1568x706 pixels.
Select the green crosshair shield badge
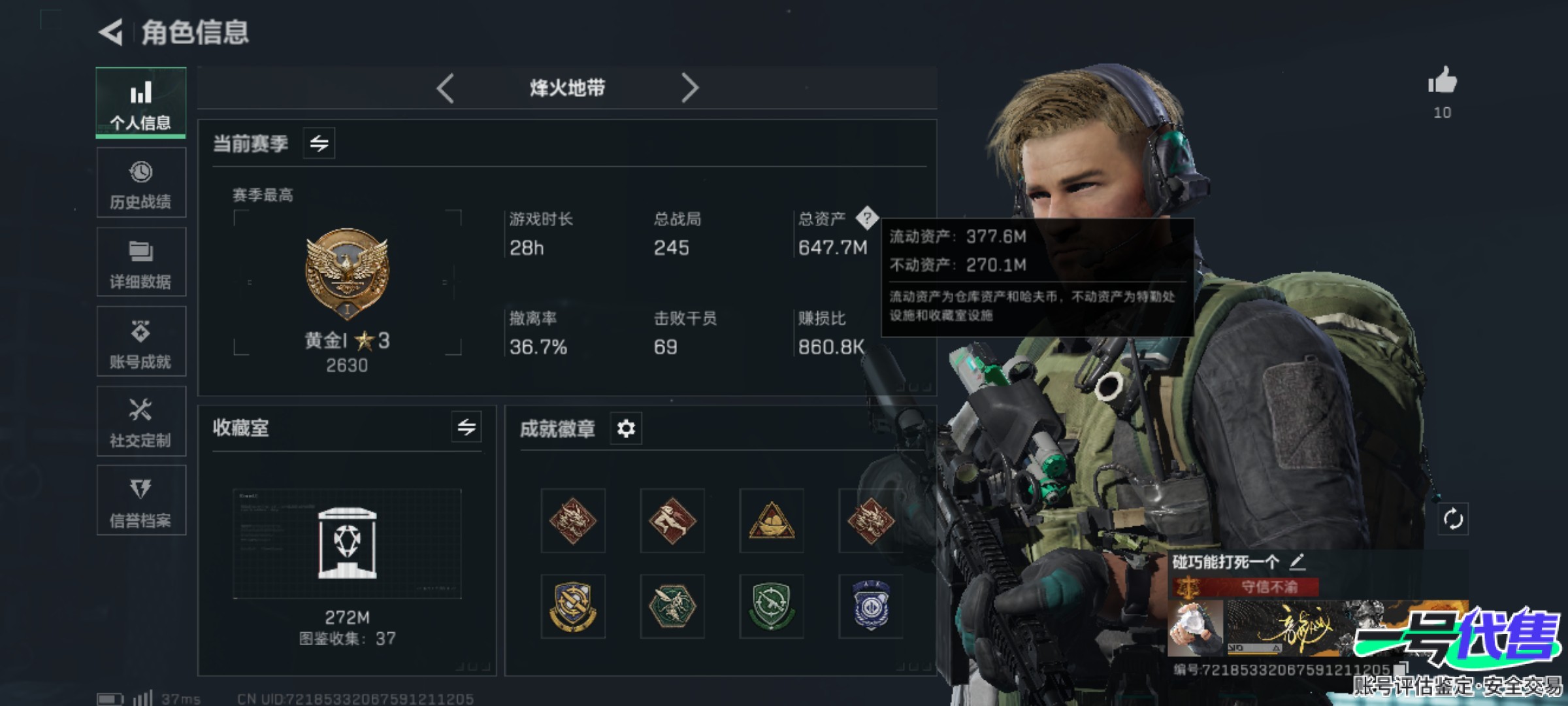point(772,607)
